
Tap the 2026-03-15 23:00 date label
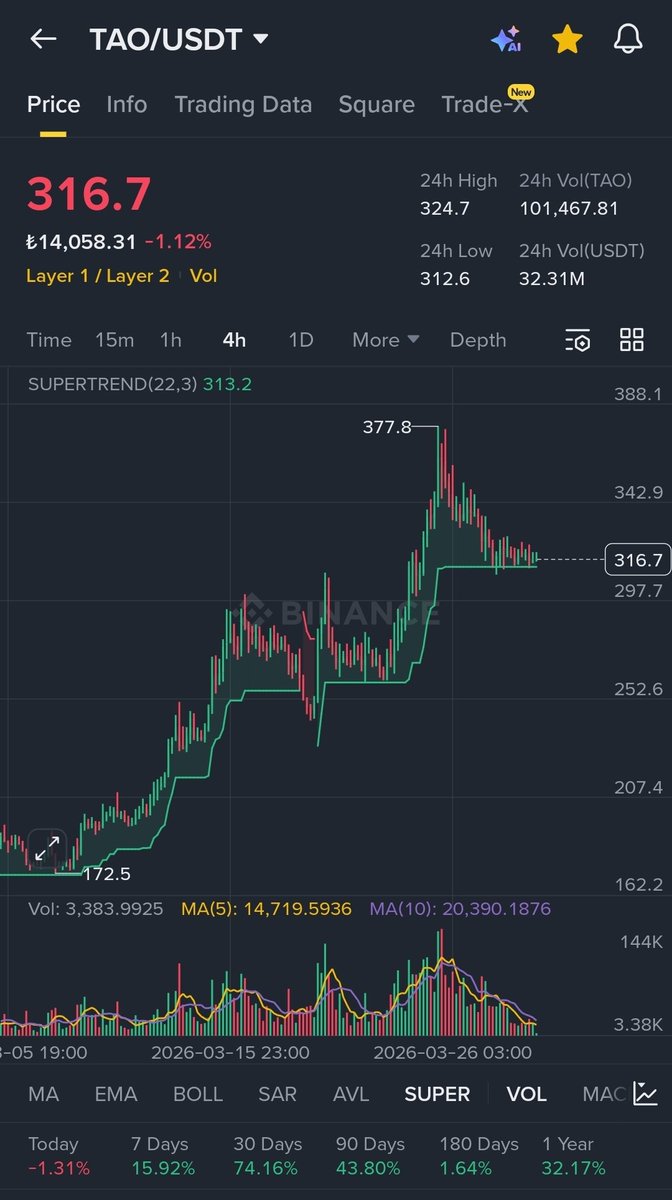point(230,1053)
